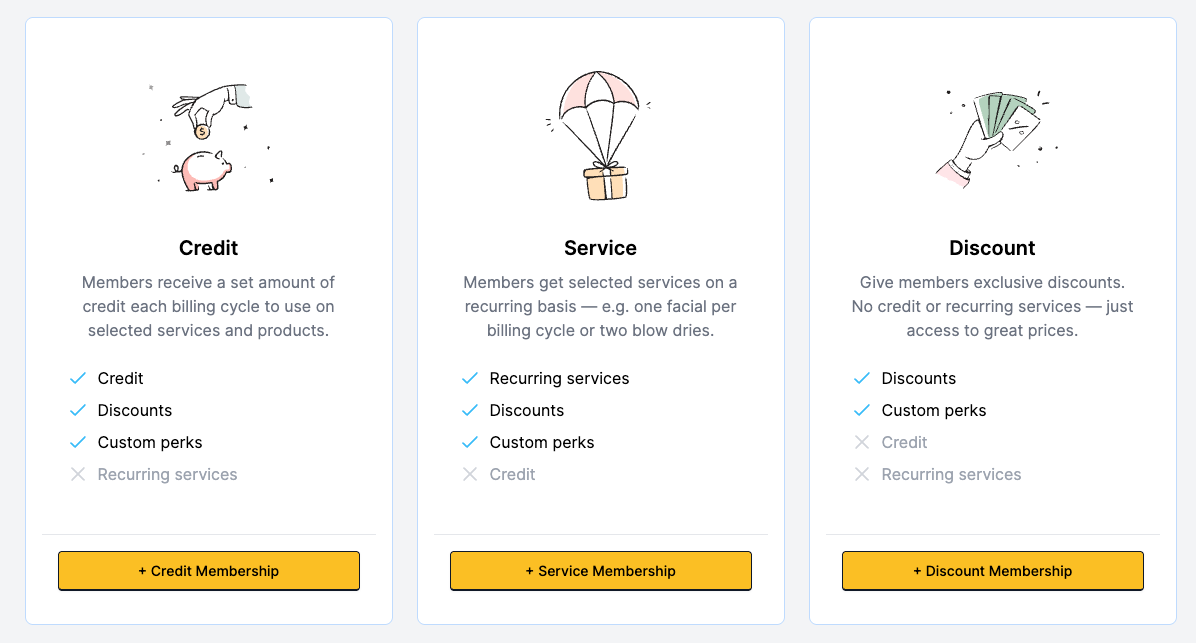Click the X icon beside Credit in Discount card

[x=862, y=442]
